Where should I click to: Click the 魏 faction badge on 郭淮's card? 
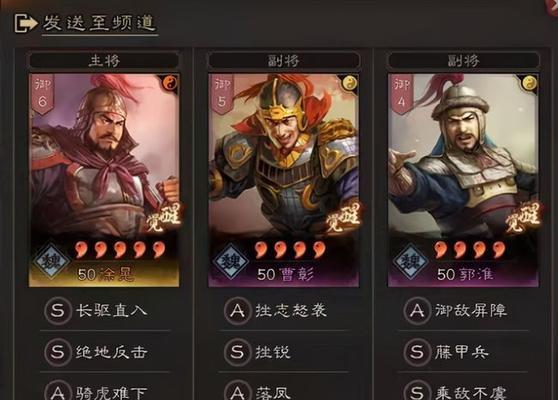coord(411,262)
